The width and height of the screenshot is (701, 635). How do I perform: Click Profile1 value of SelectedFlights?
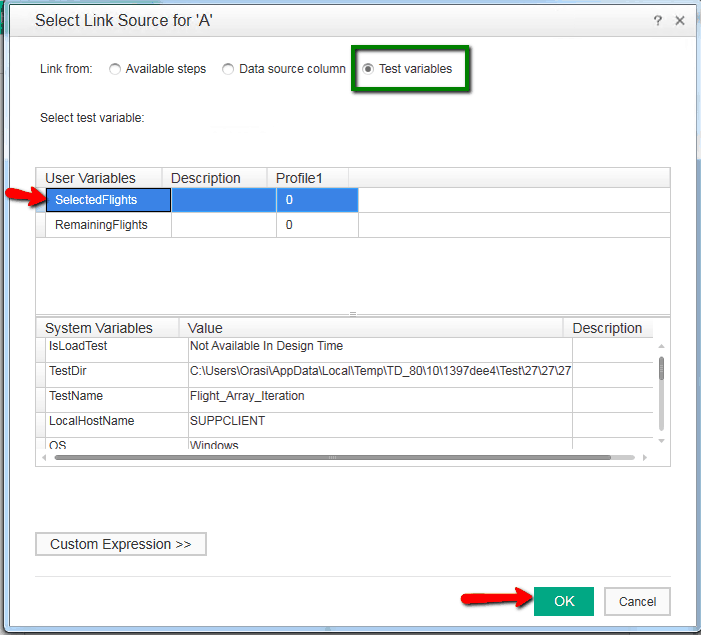[317, 200]
